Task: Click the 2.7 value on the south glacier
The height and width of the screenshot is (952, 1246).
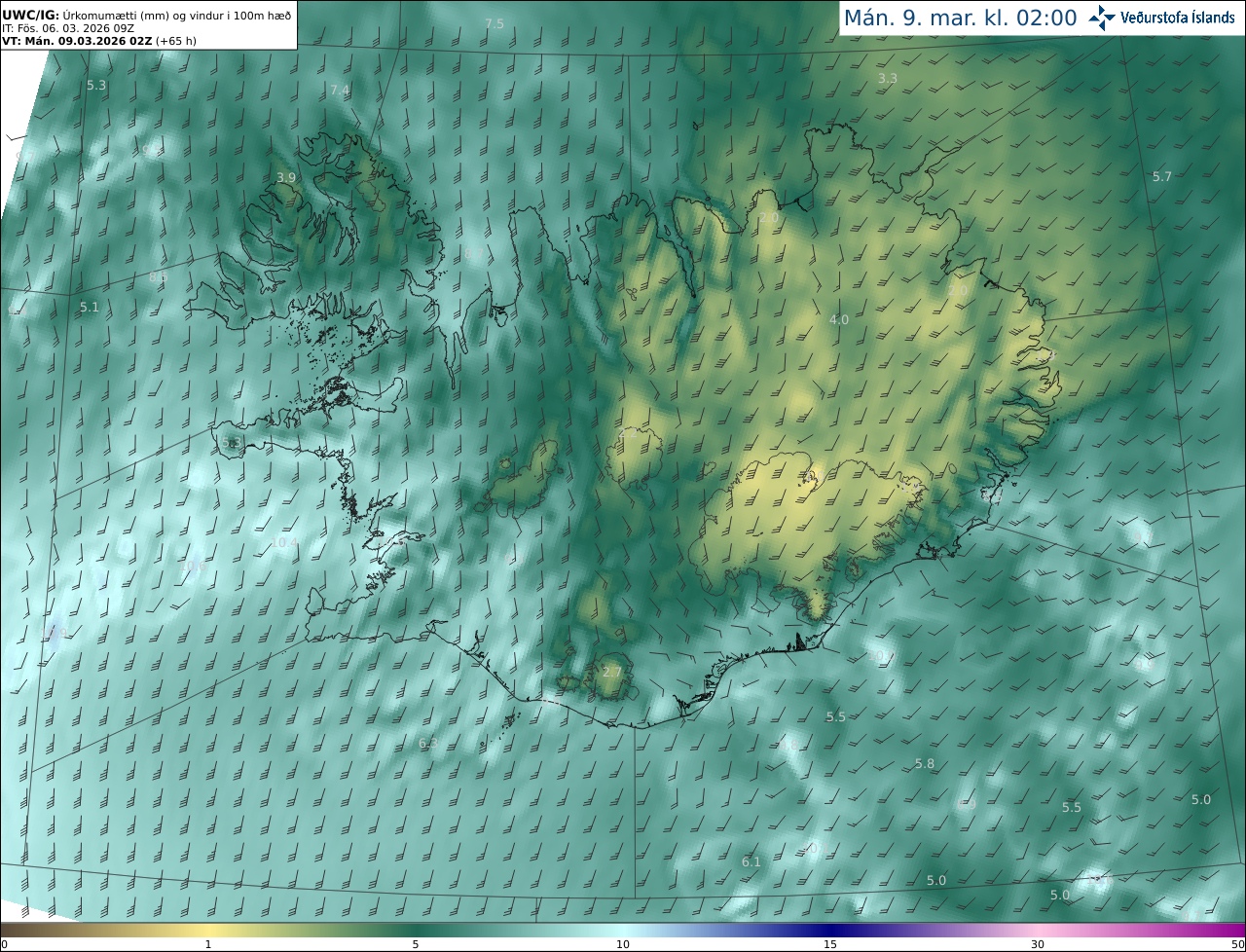Action: tap(611, 672)
